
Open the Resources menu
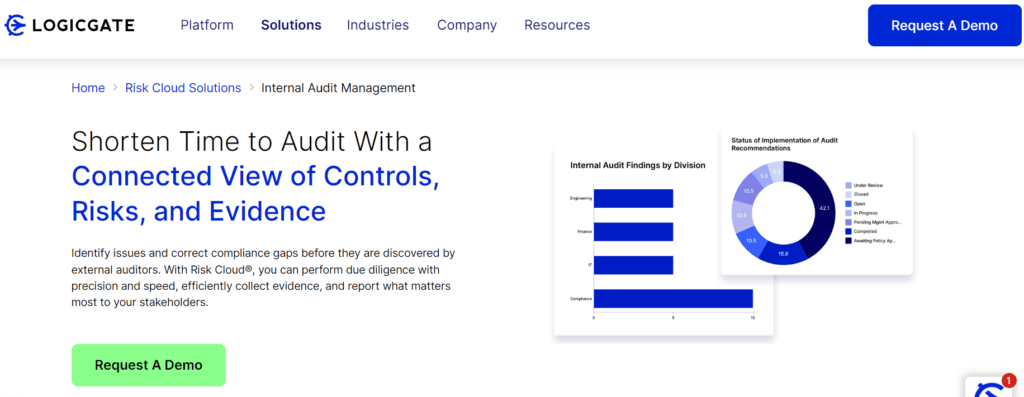tap(557, 25)
